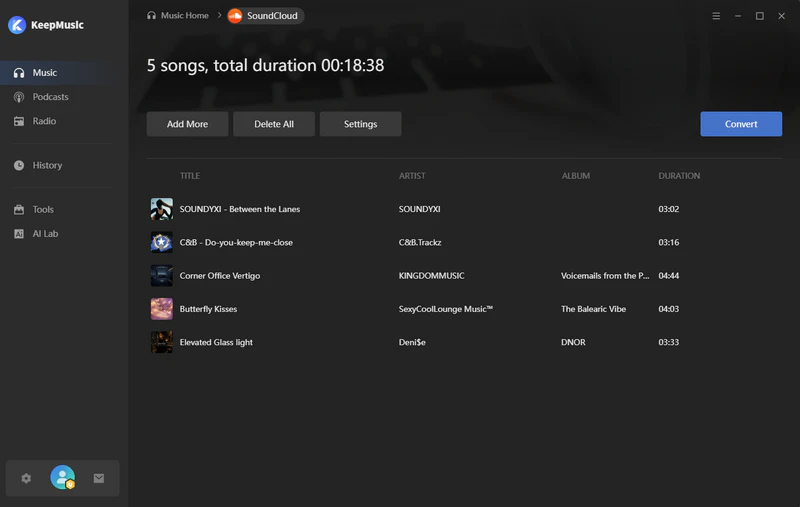Select the Podcasts menu label
Screen dimensions: 800x507
(51, 97)
